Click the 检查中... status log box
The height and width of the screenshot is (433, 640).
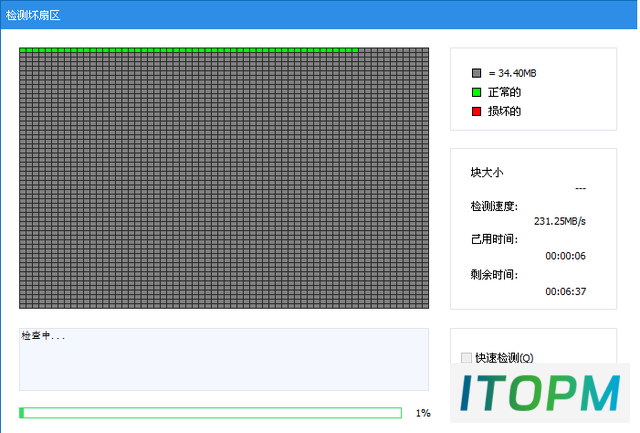point(224,359)
